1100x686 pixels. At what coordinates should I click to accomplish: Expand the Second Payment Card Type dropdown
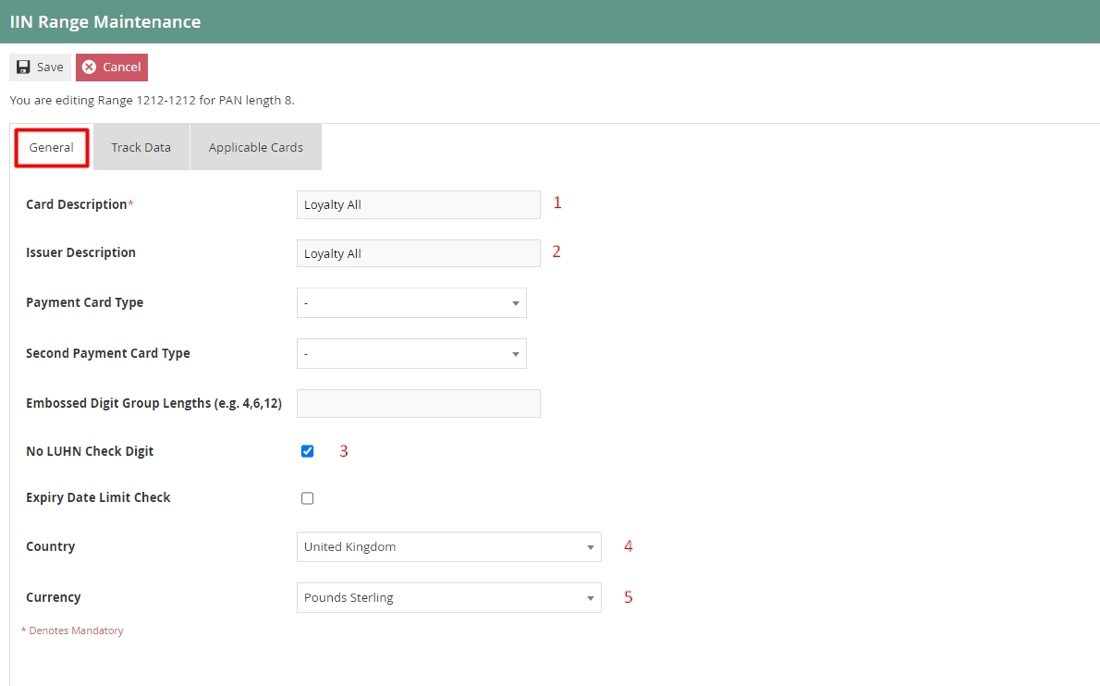tap(516, 353)
